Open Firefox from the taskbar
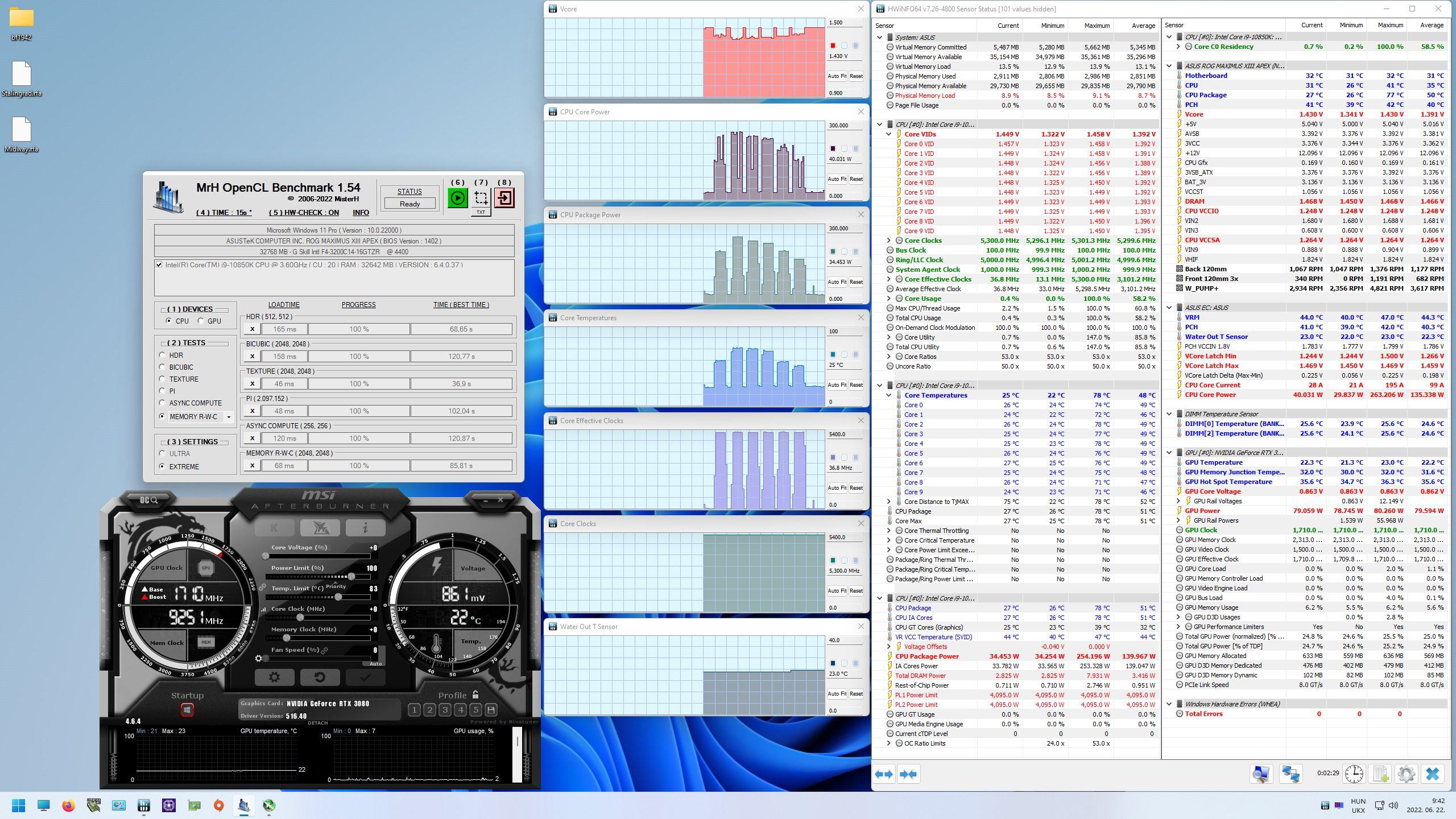The width and height of the screenshot is (1456, 819). 69,805
